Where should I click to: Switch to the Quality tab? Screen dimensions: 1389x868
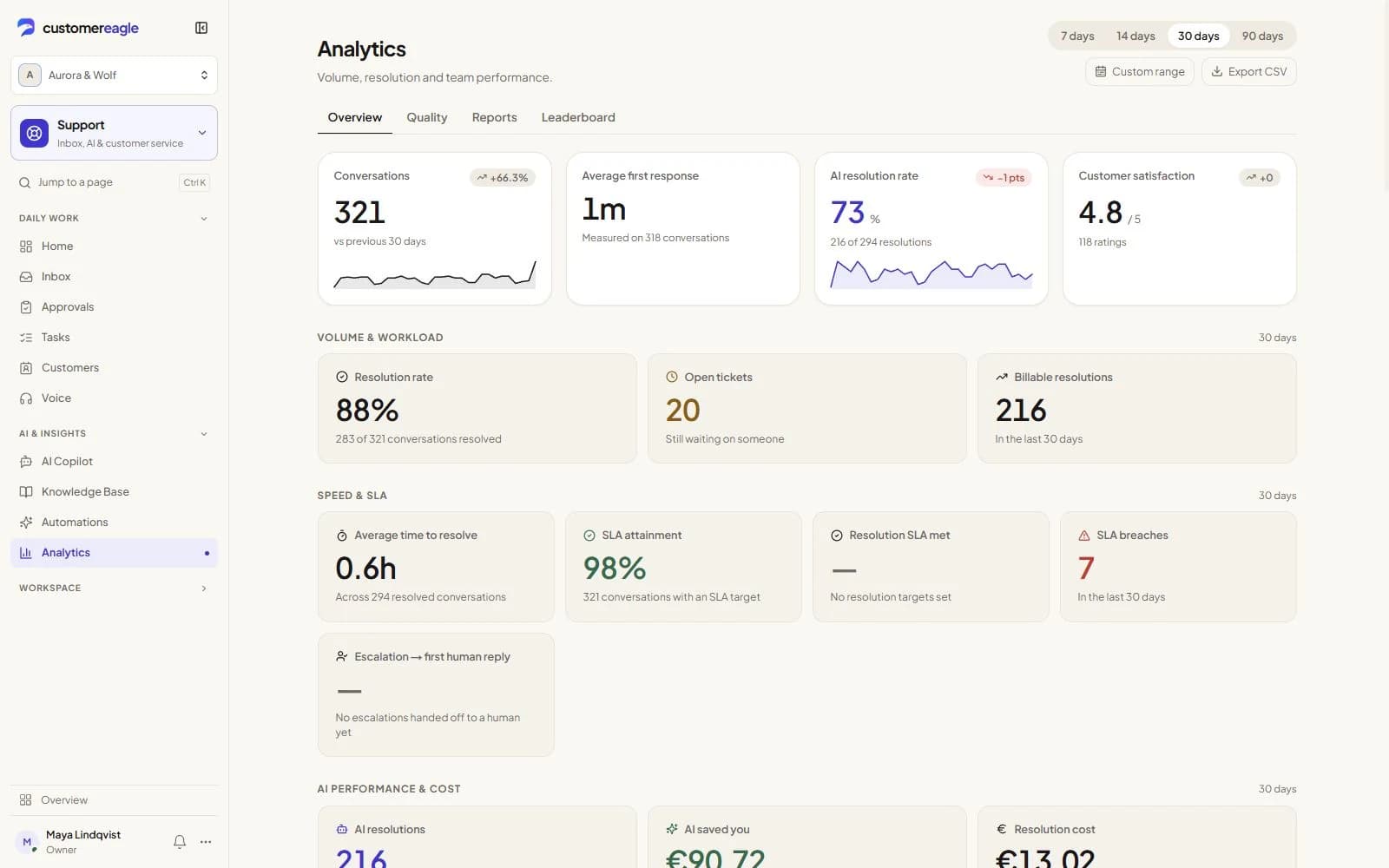coord(426,118)
